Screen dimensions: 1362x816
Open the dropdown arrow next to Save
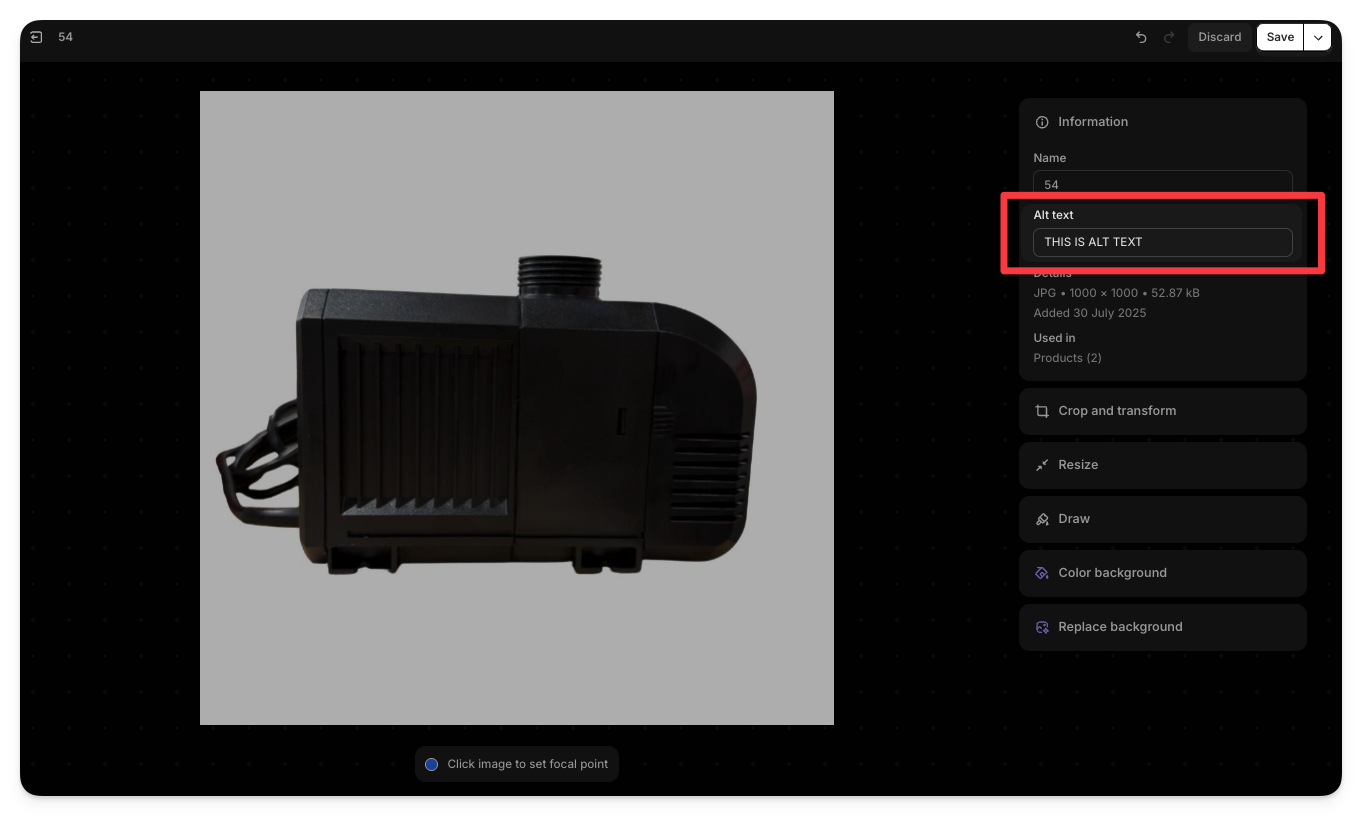click(1318, 37)
